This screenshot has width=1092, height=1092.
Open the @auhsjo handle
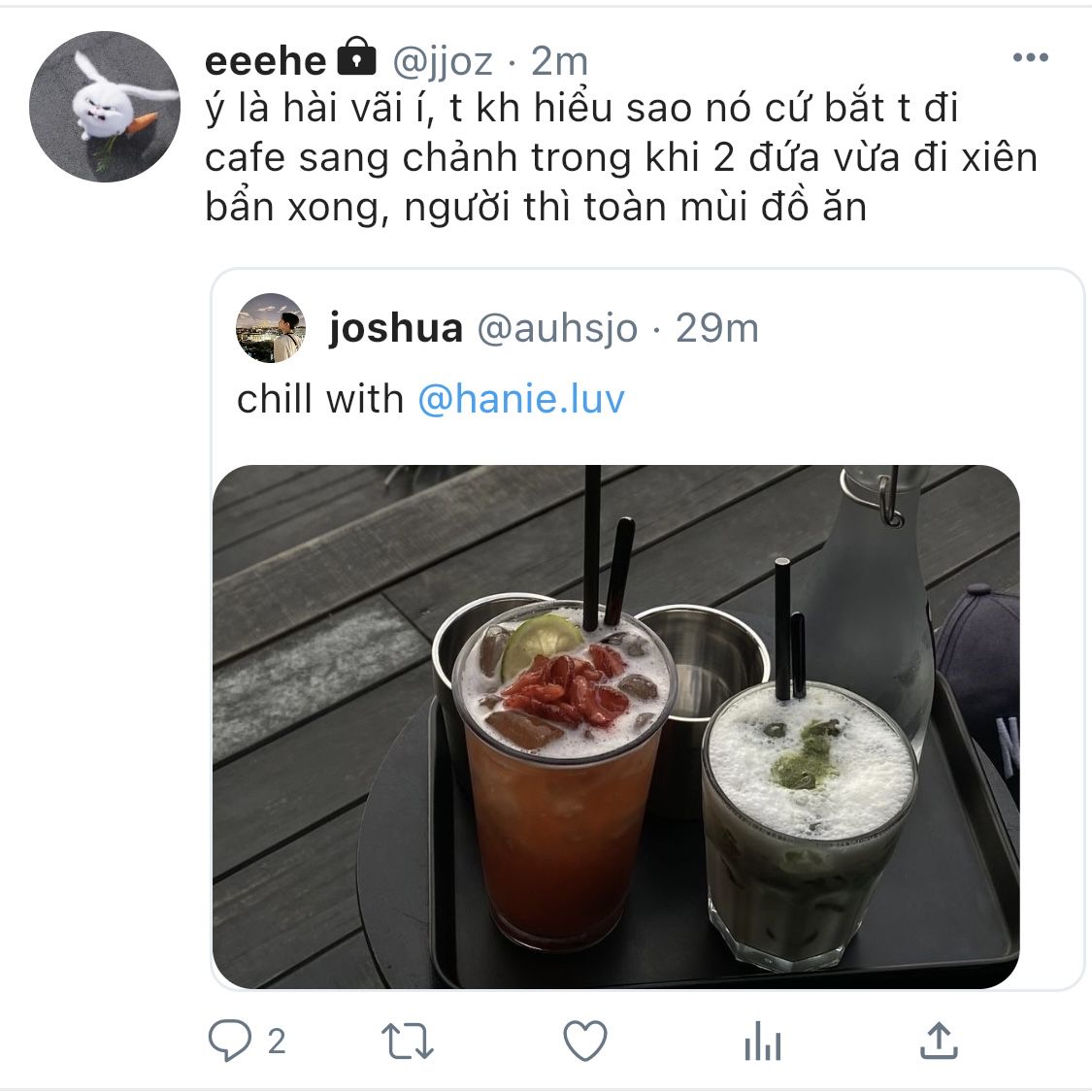tap(557, 328)
